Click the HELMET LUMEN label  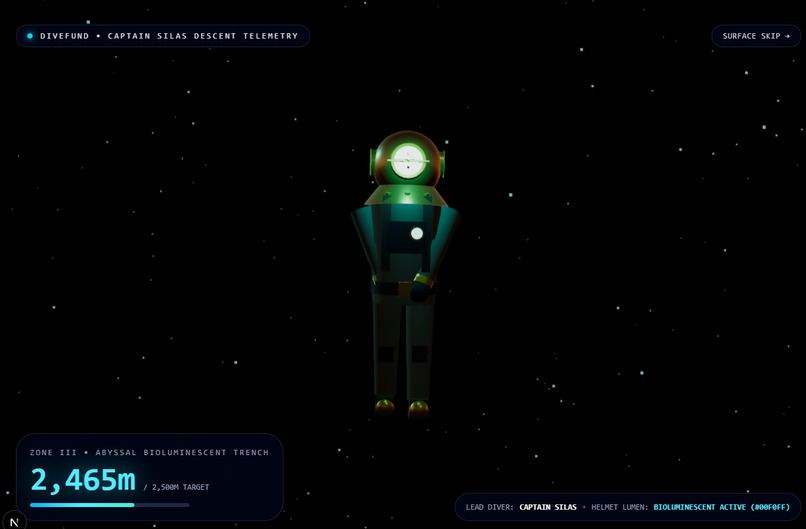coord(618,507)
